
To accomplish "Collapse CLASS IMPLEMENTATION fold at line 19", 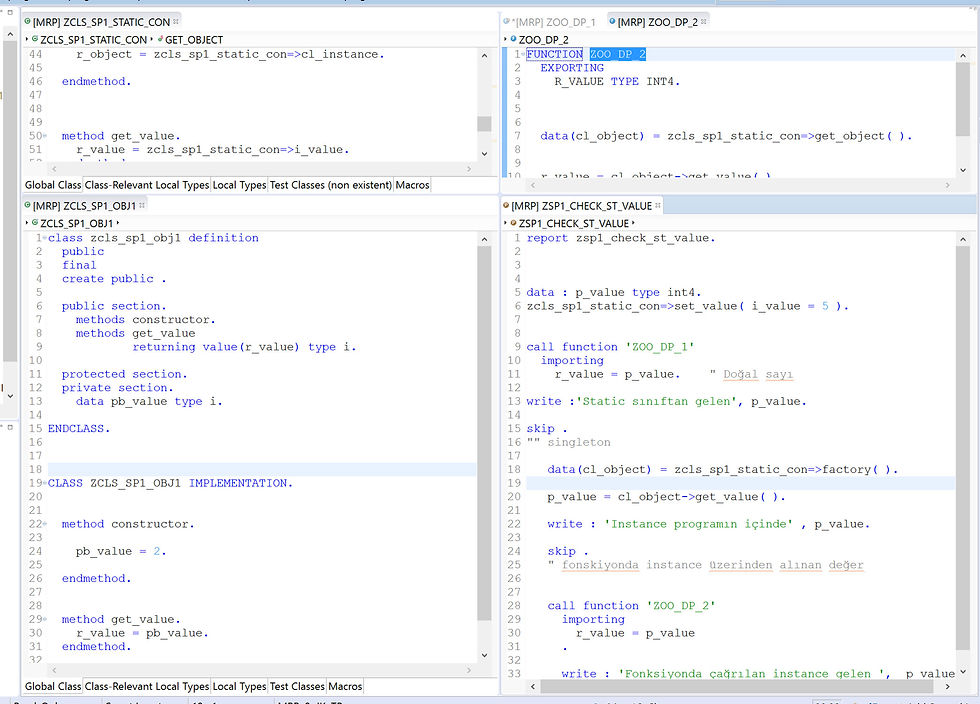I will 45,483.
